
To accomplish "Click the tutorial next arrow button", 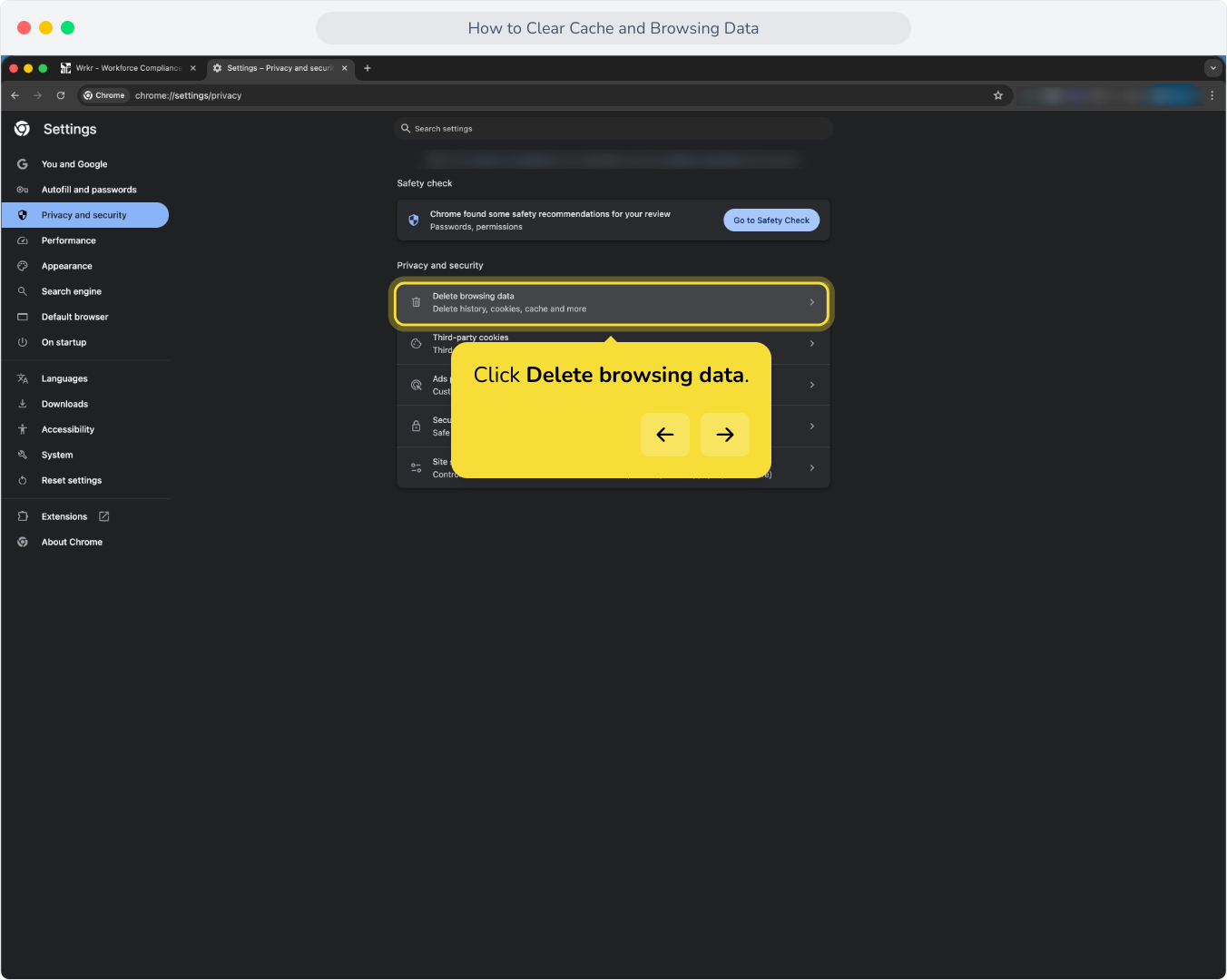I will coord(725,435).
